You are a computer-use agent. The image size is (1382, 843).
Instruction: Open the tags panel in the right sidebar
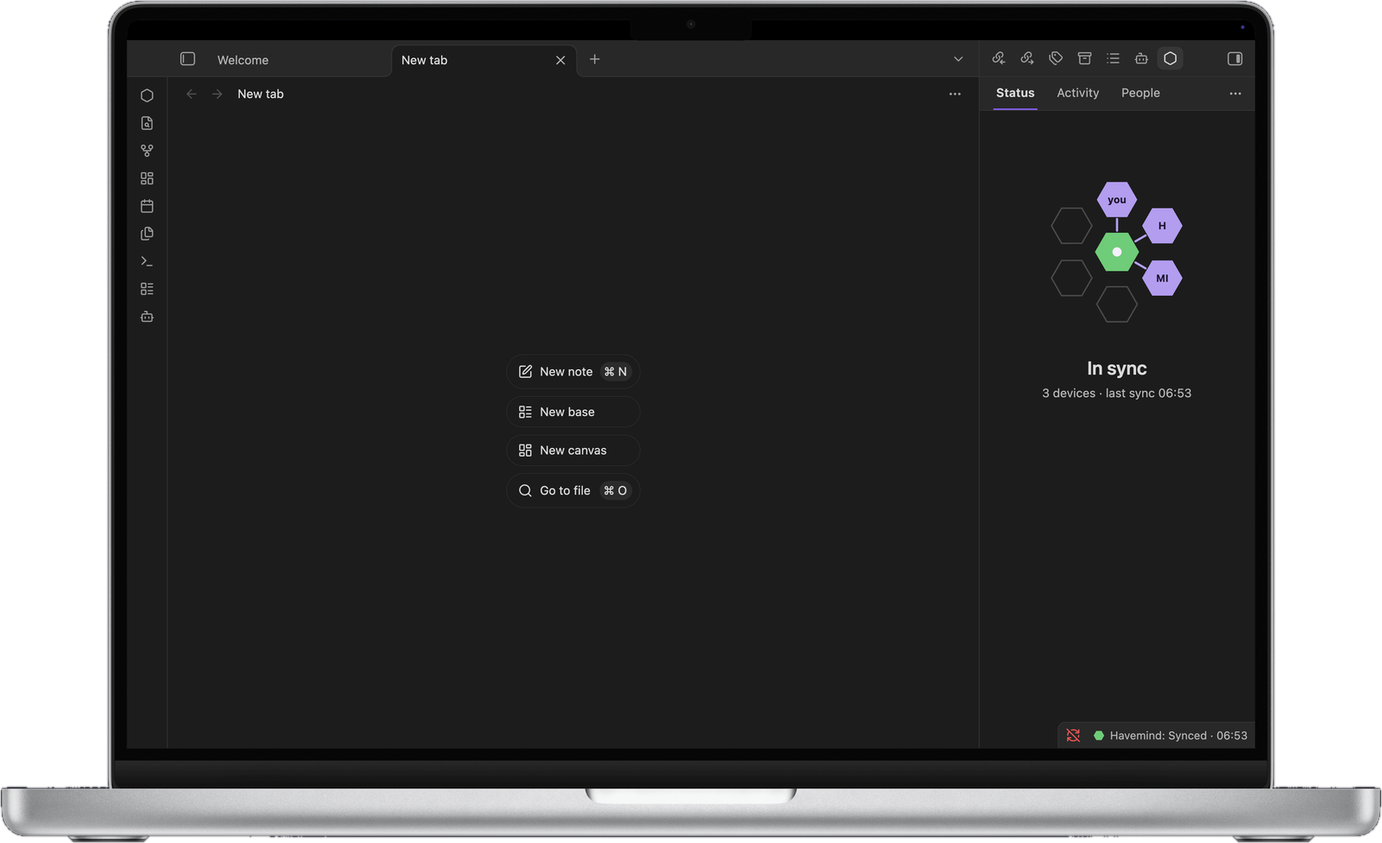[x=1055, y=59]
